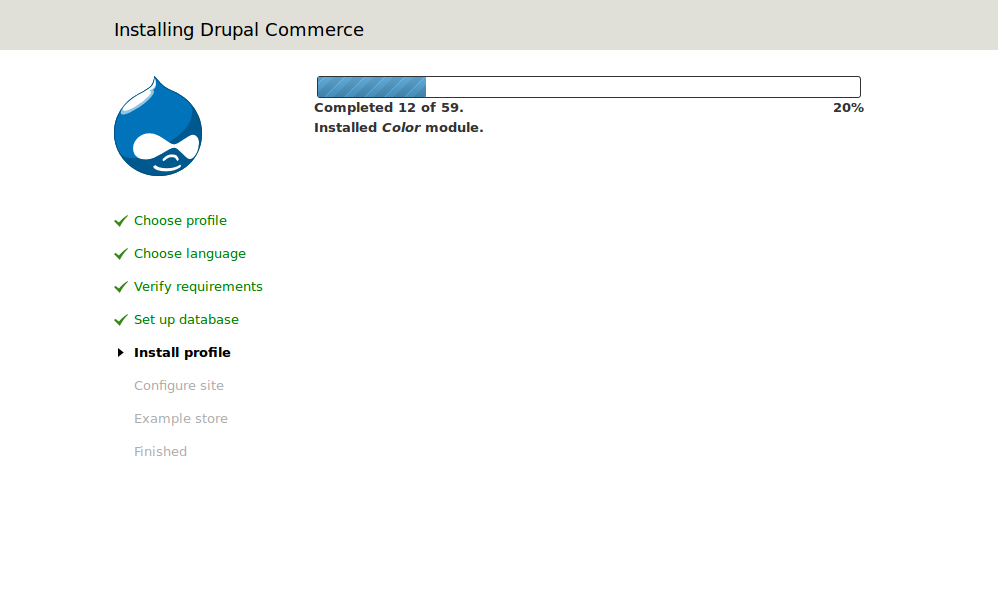Click the checkmark beside Set up database
Image resolution: width=998 pixels, height=602 pixels.
point(121,320)
